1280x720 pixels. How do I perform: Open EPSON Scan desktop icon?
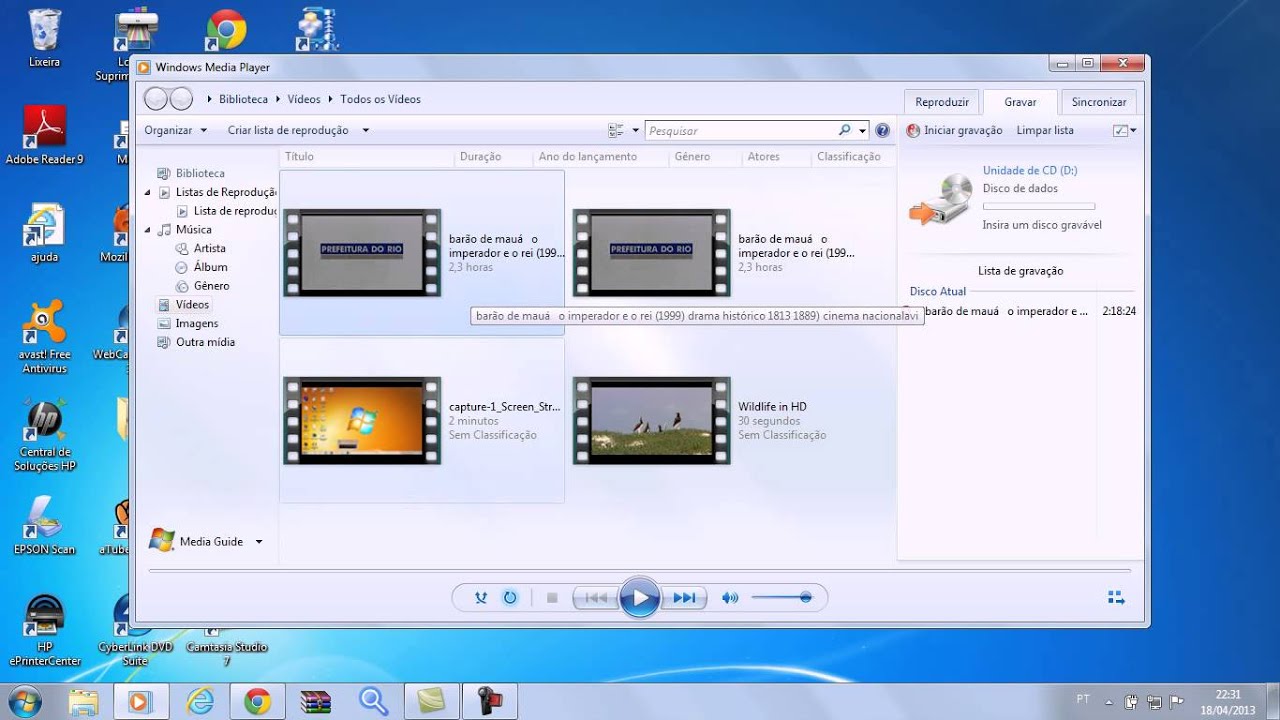44,526
